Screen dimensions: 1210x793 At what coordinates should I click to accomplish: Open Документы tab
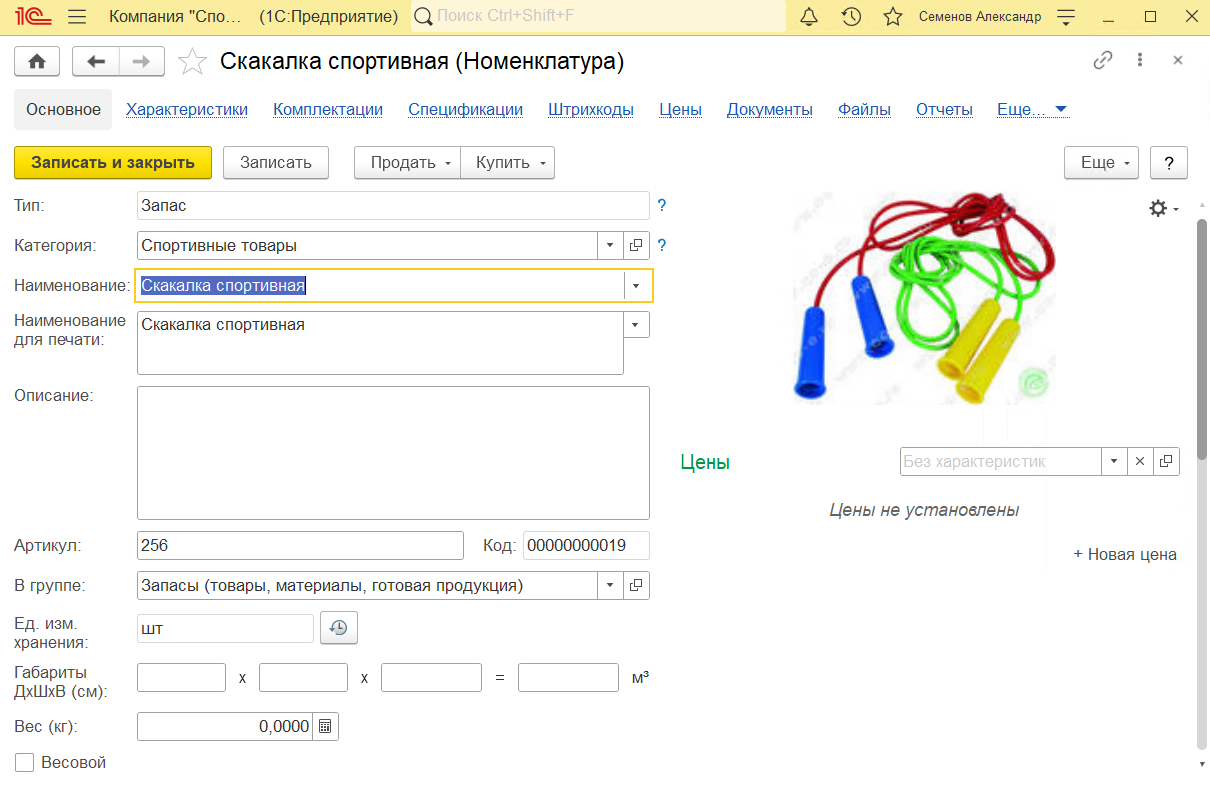pos(770,110)
